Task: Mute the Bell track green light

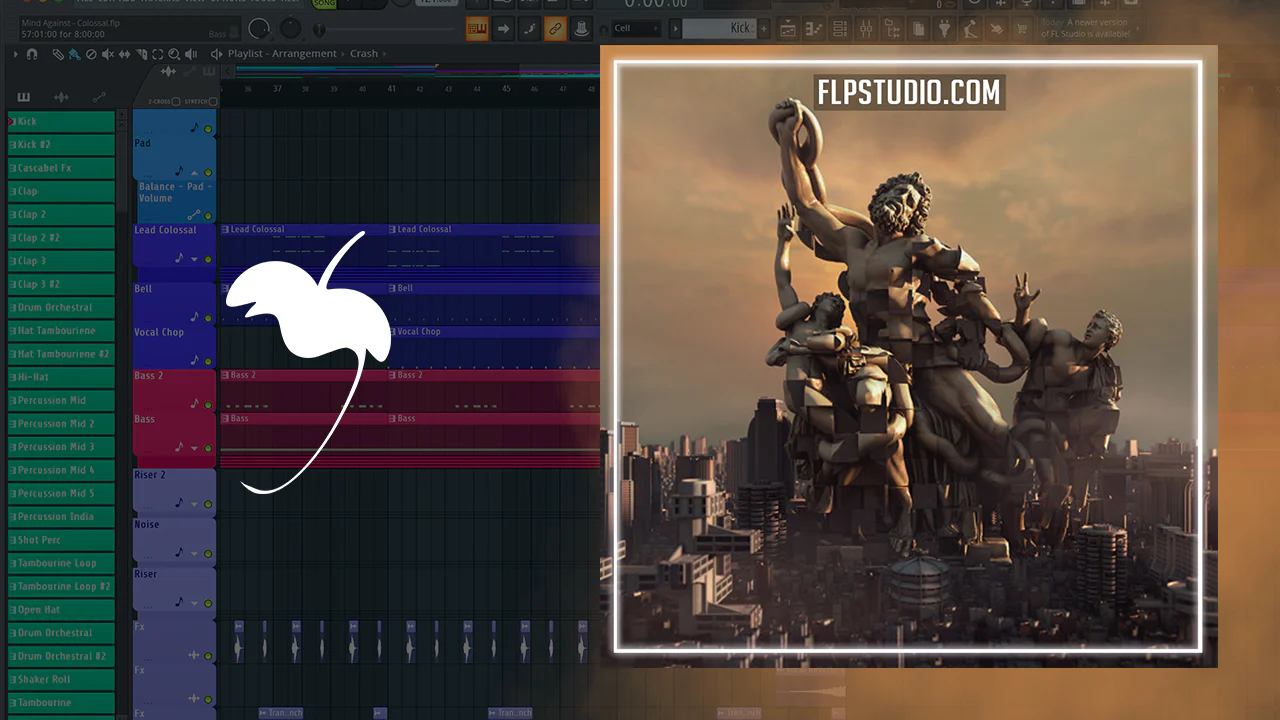Action: point(208,318)
